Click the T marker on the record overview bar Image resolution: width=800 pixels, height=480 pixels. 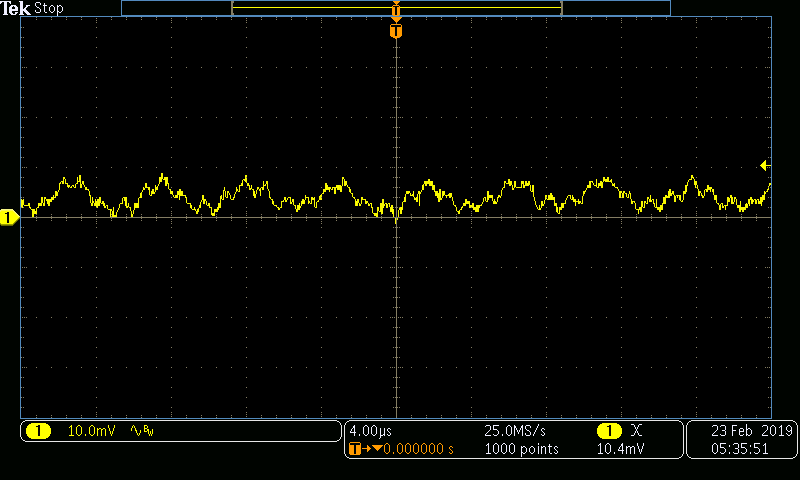click(x=396, y=9)
